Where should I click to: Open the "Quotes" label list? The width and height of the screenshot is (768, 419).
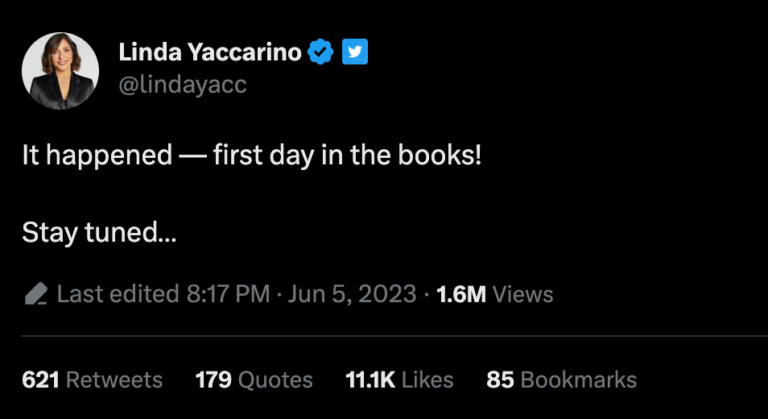pos(275,380)
